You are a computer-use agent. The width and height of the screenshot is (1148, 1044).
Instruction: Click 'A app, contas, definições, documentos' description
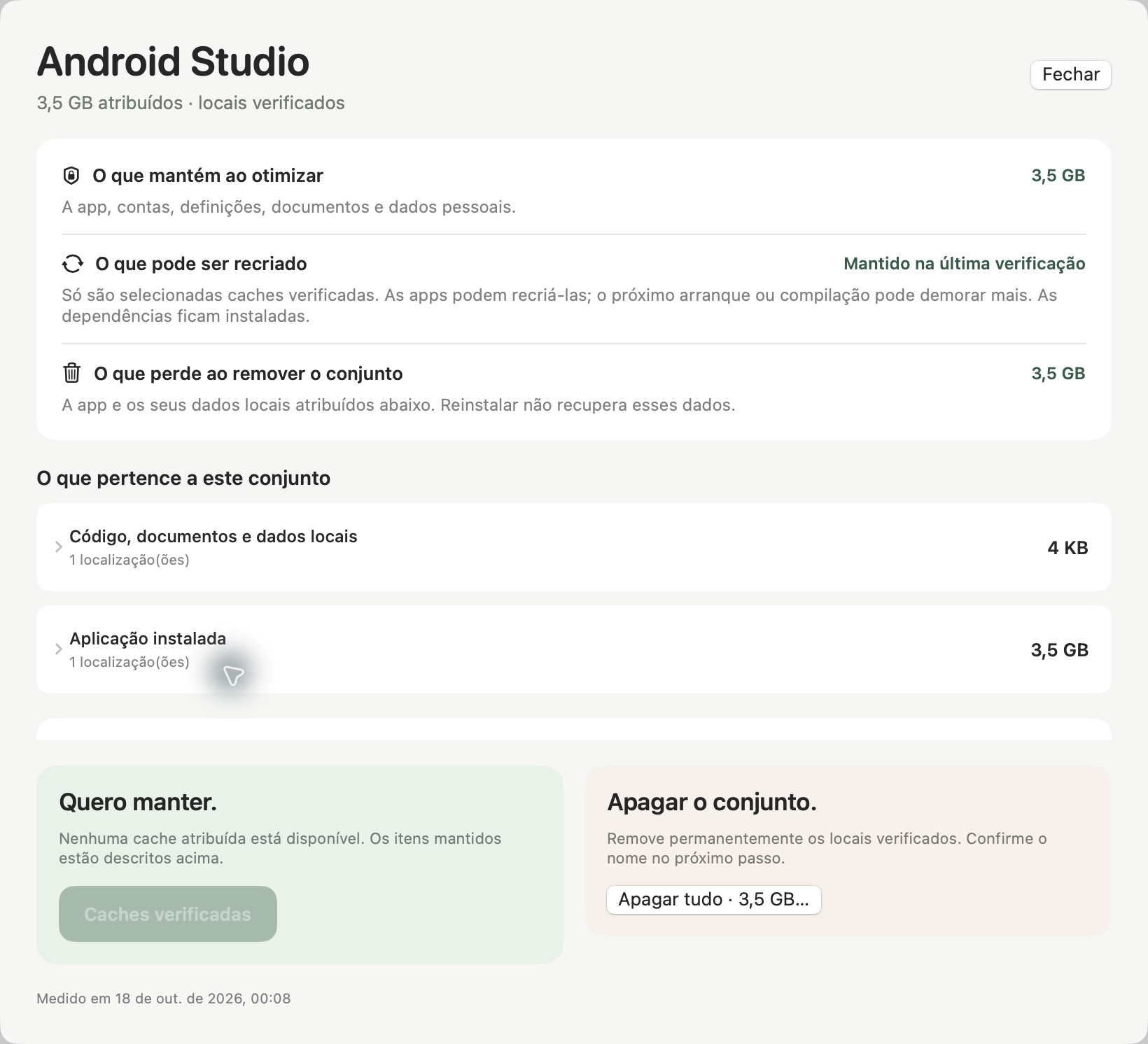pyautogui.click(x=288, y=207)
